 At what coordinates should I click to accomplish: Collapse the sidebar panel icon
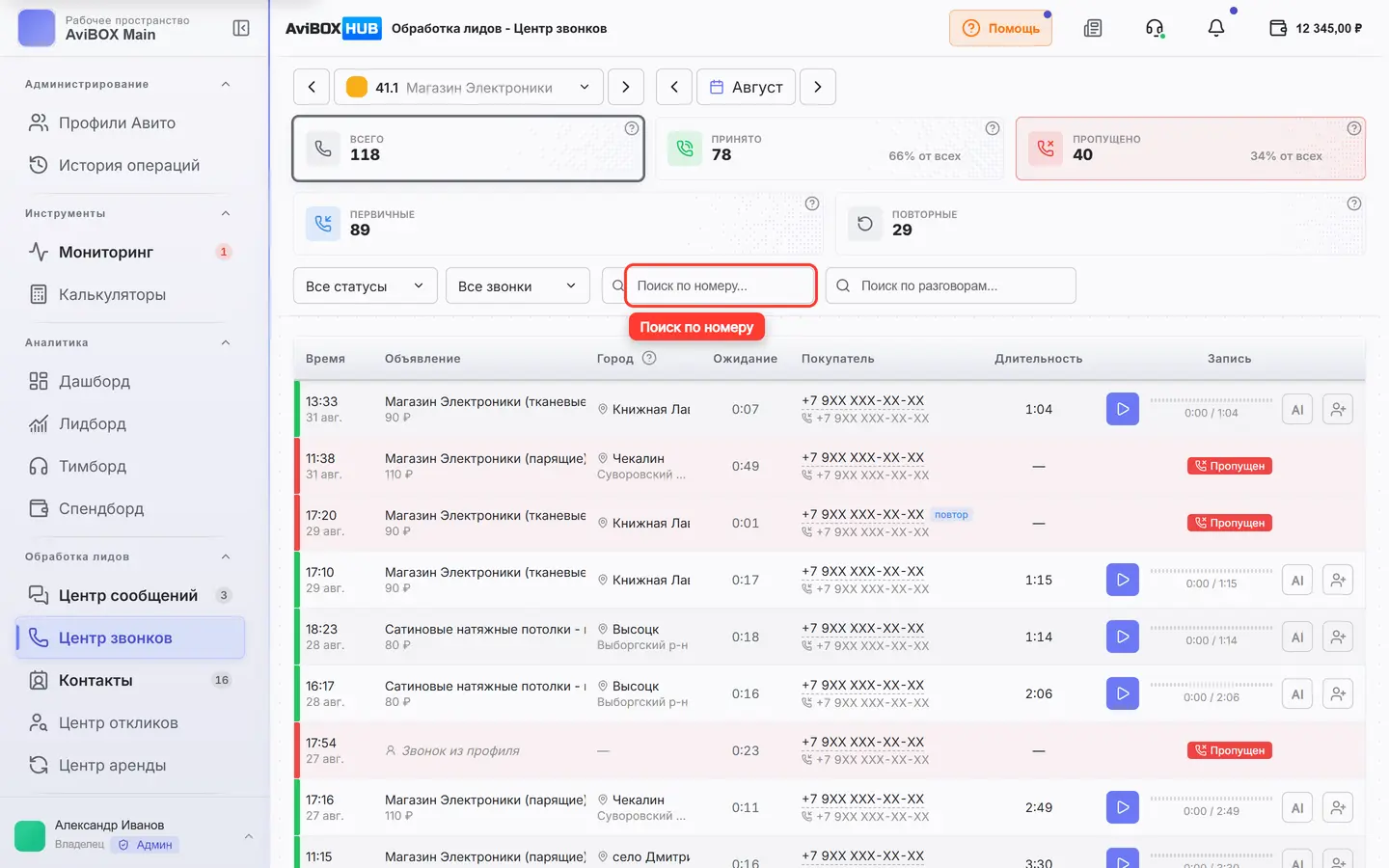point(241,28)
